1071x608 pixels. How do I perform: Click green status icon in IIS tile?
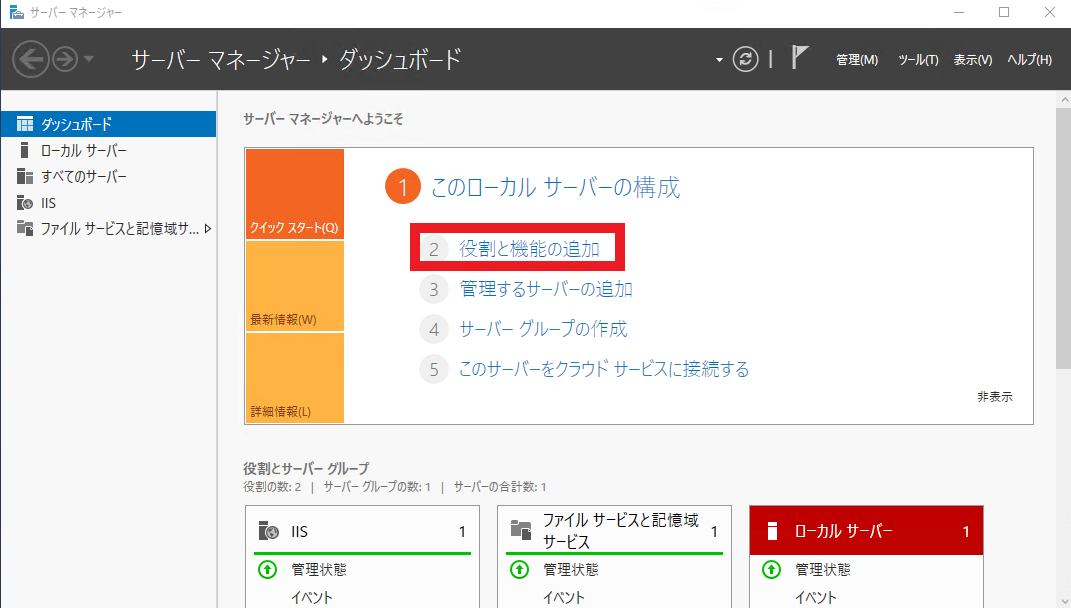coord(267,569)
